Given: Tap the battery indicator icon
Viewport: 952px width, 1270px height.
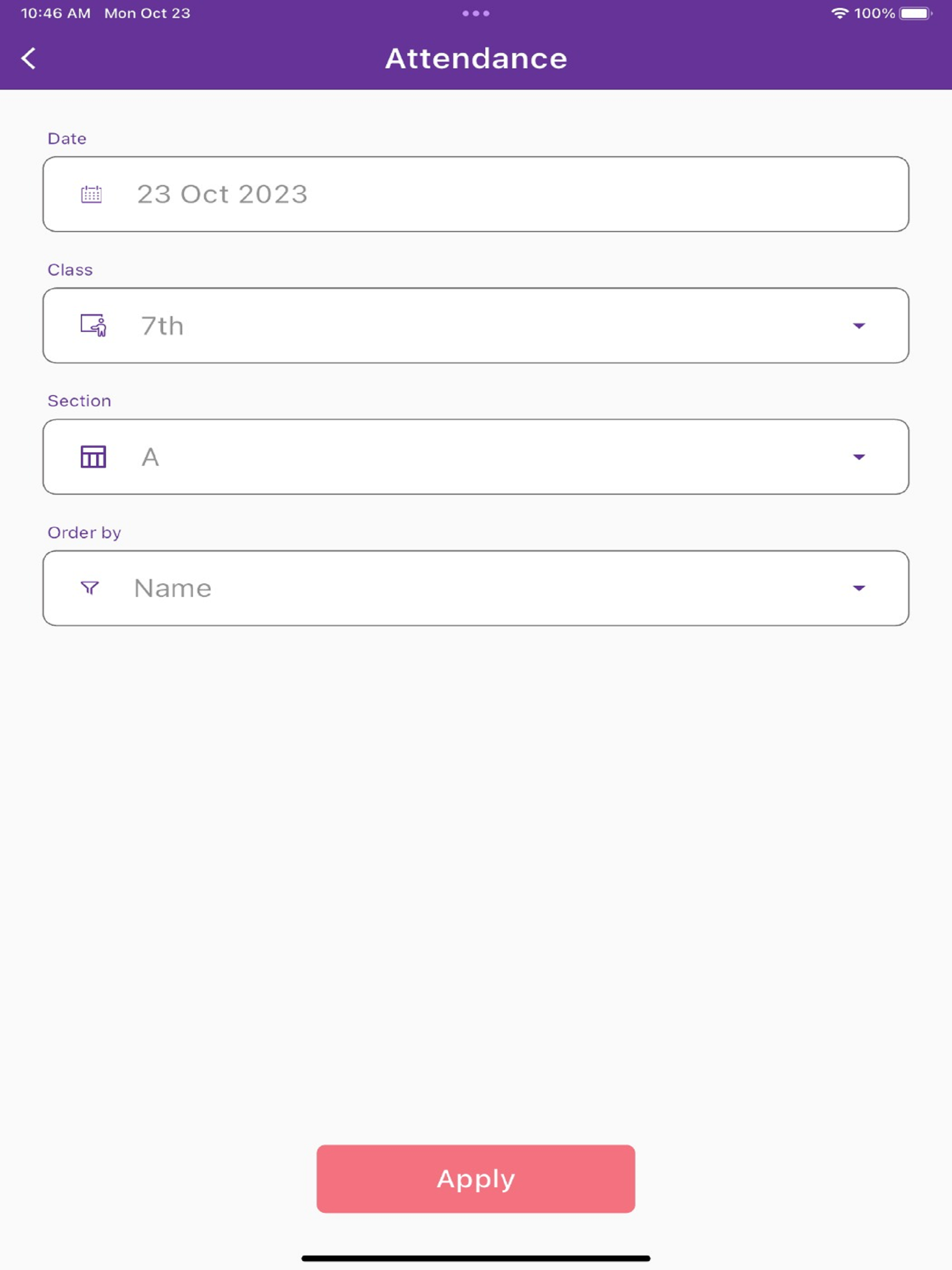Looking at the screenshot, I should coord(915,13).
